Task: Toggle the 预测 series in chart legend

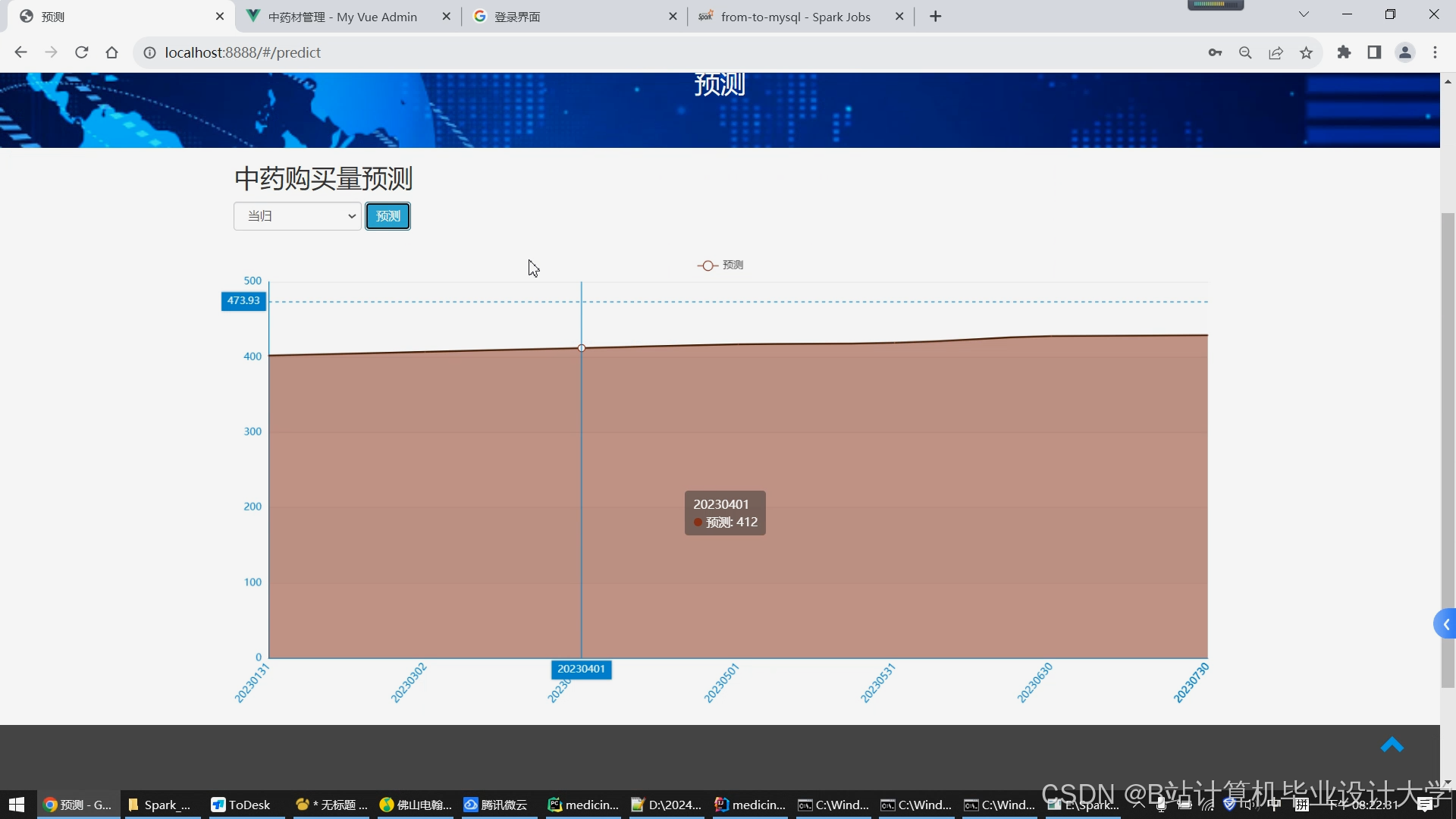Action: 720,265
